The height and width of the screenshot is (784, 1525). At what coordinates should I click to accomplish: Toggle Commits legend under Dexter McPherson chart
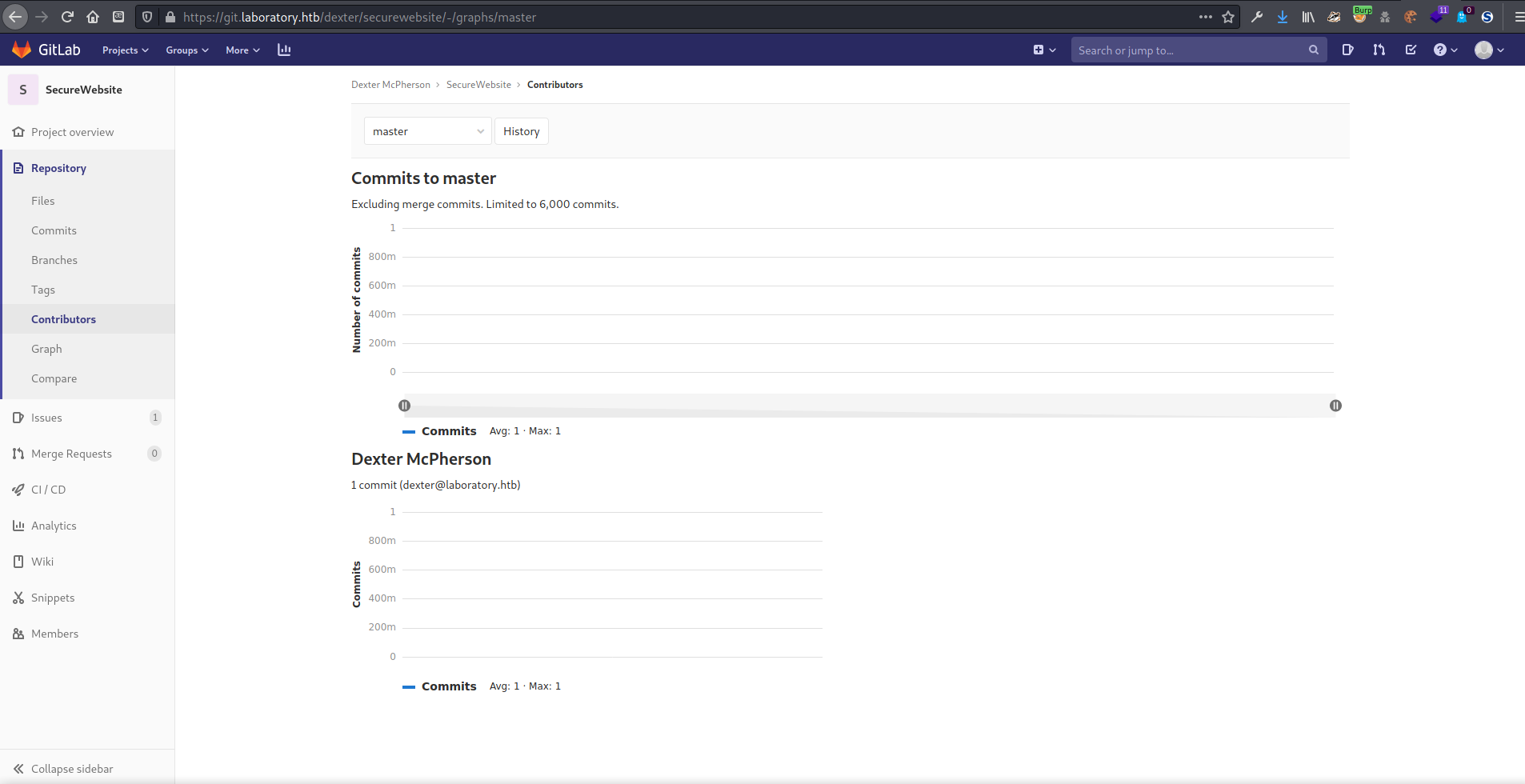(x=440, y=686)
